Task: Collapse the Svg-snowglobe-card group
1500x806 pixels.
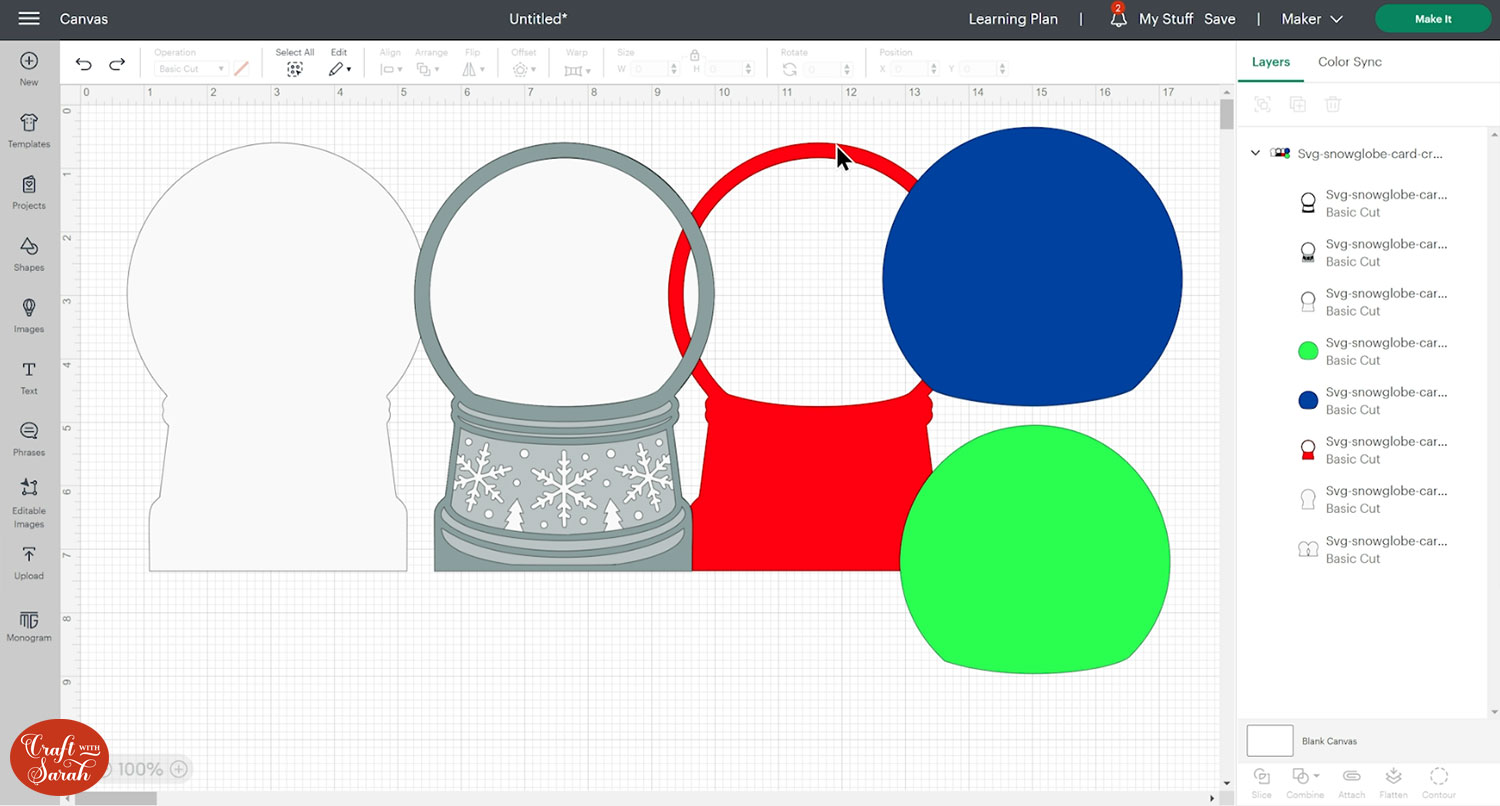Action: pos(1256,154)
